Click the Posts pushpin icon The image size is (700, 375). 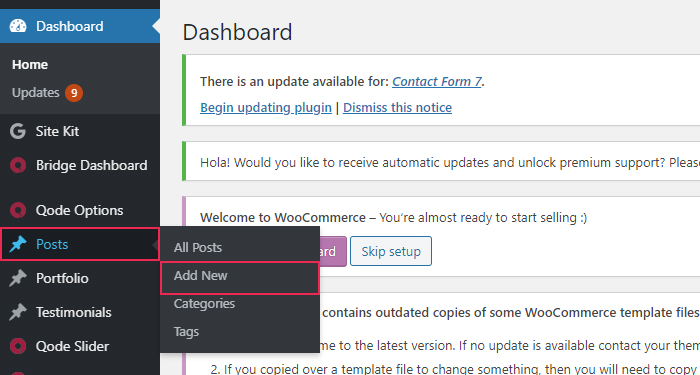(18, 244)
